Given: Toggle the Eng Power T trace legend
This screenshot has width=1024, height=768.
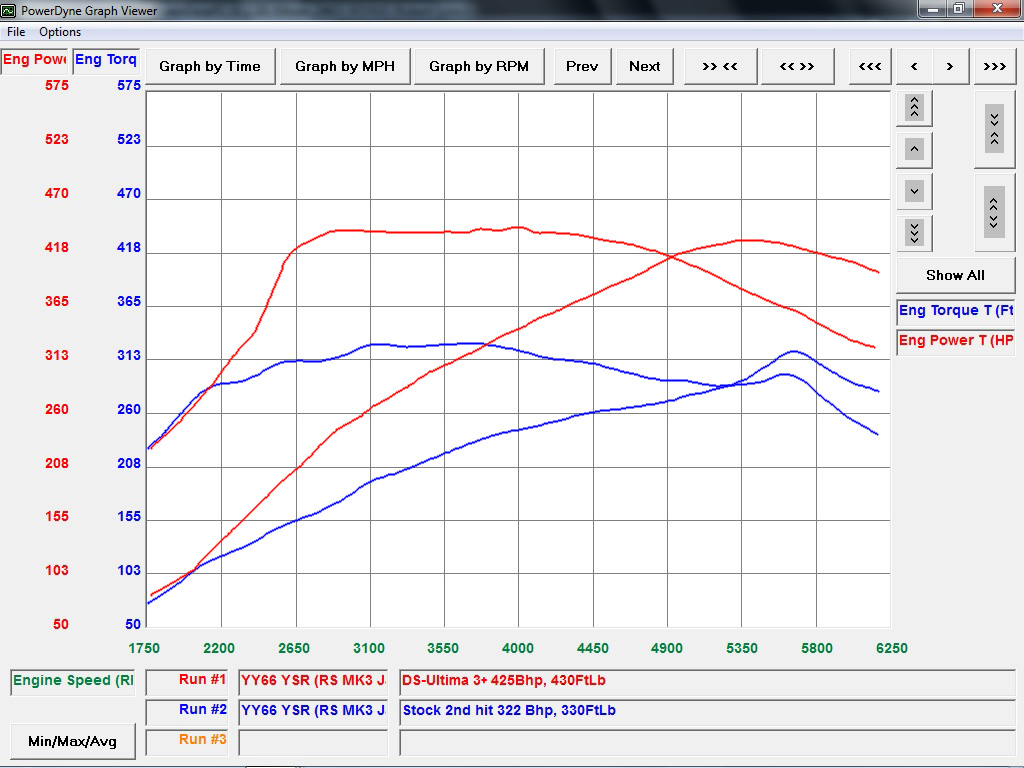Looking at the screenshot, I should point(955,341).
